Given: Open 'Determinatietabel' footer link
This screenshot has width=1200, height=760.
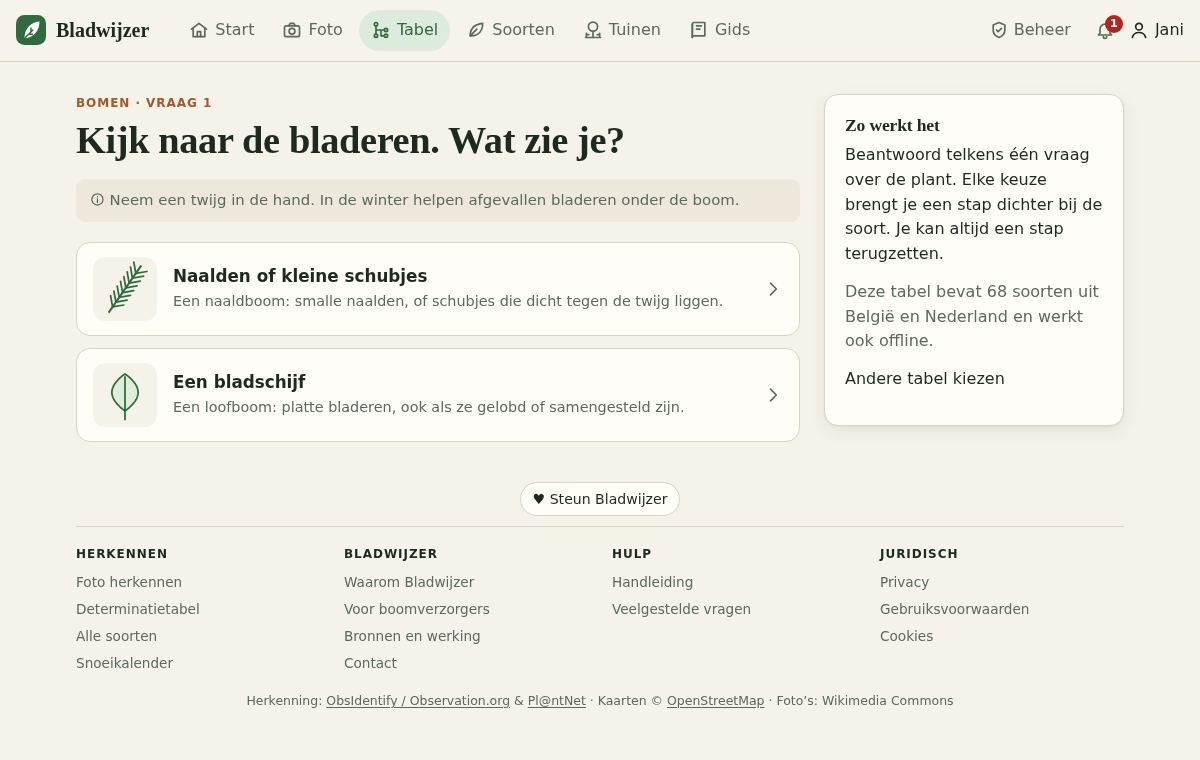Looking at the screenshot, I should pyautogui.click(x=138, y=609).
